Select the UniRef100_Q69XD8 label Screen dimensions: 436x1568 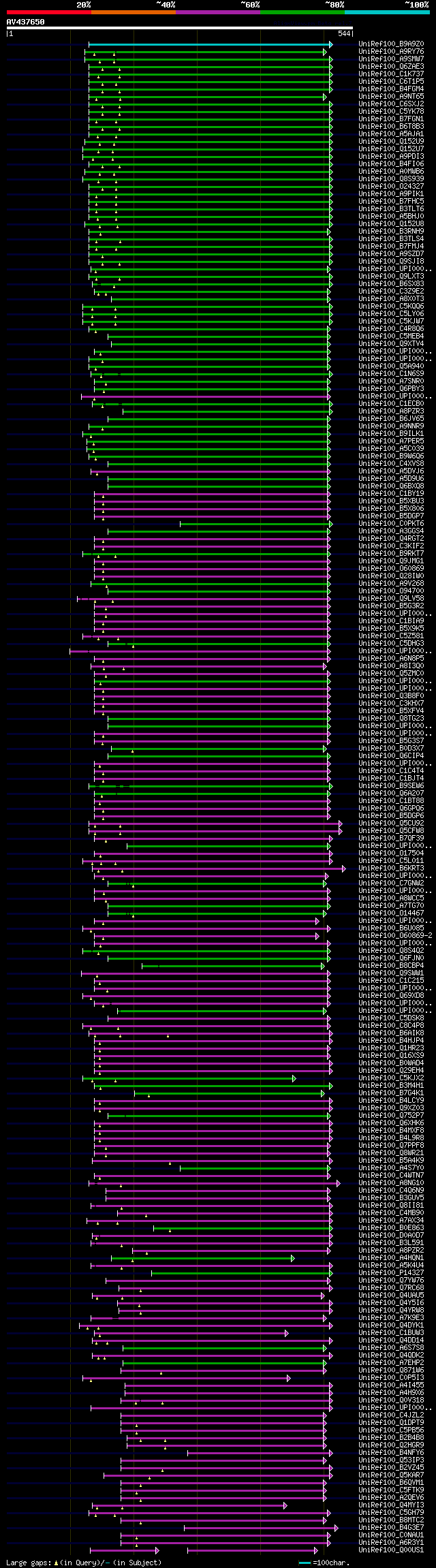coord(391,996)
